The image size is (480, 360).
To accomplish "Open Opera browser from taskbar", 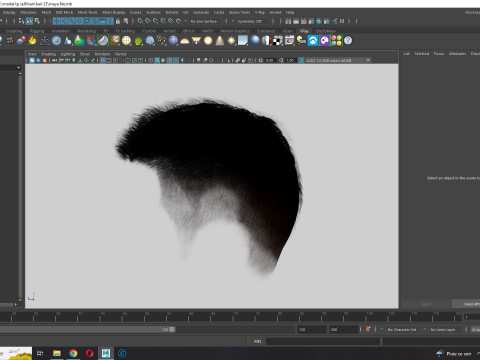I will [x=89, y=353].
